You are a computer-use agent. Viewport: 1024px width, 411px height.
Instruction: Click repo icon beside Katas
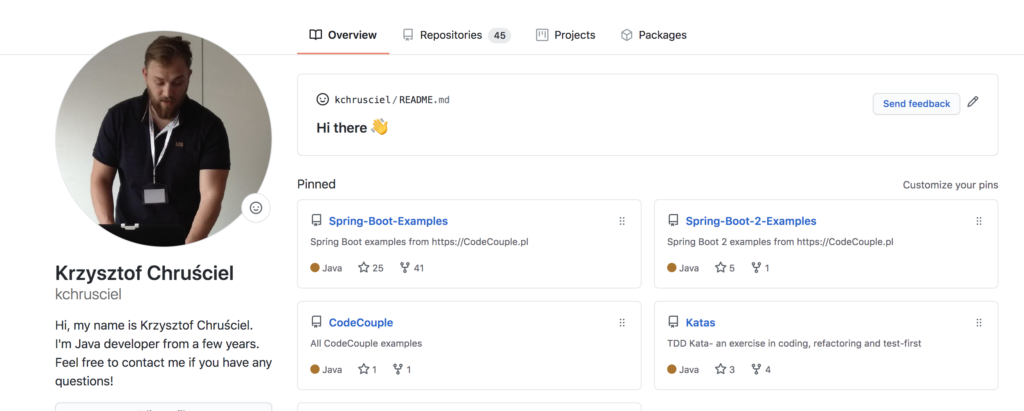point(673,322)
